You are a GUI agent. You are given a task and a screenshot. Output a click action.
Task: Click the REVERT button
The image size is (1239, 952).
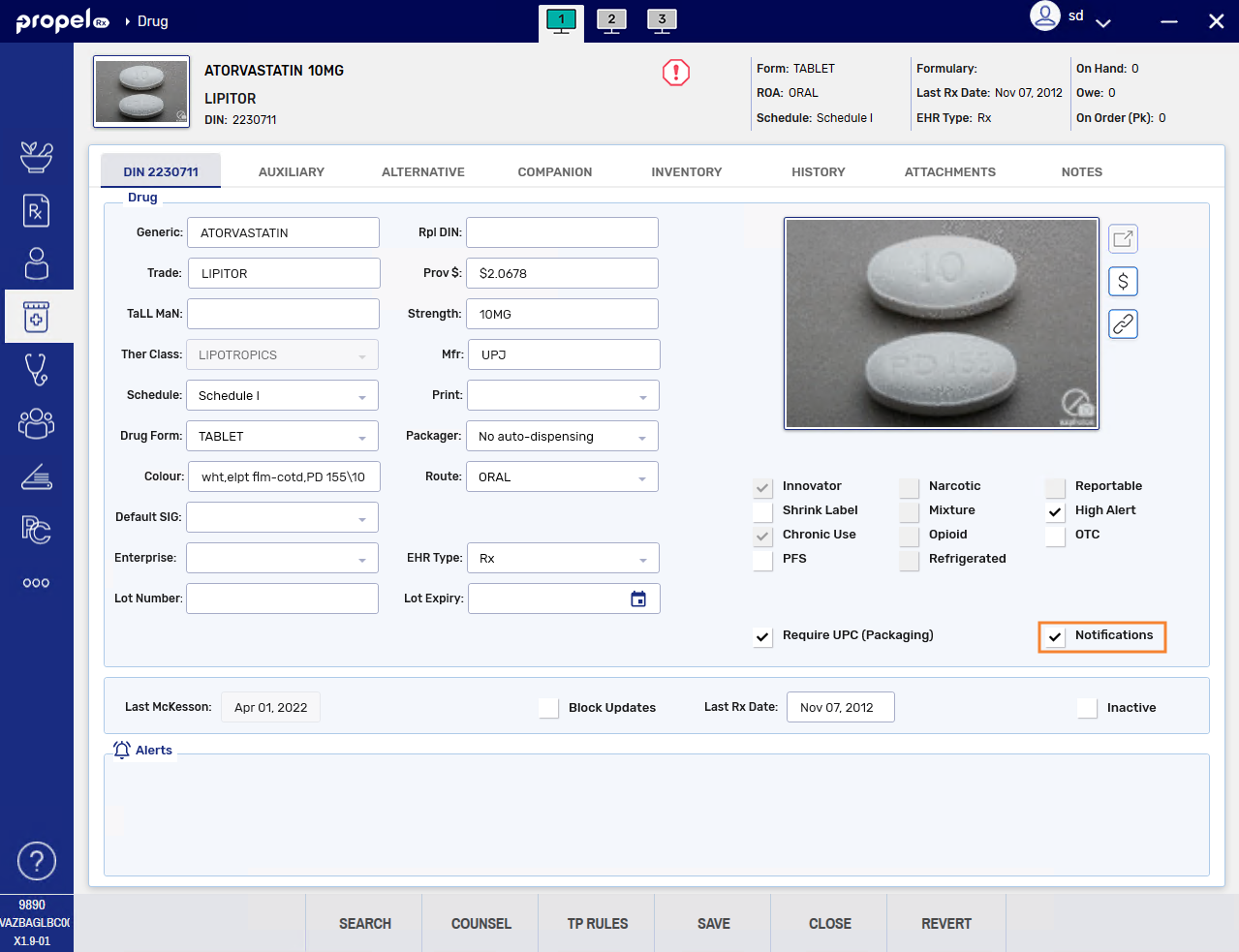click(x=946, y=923)
